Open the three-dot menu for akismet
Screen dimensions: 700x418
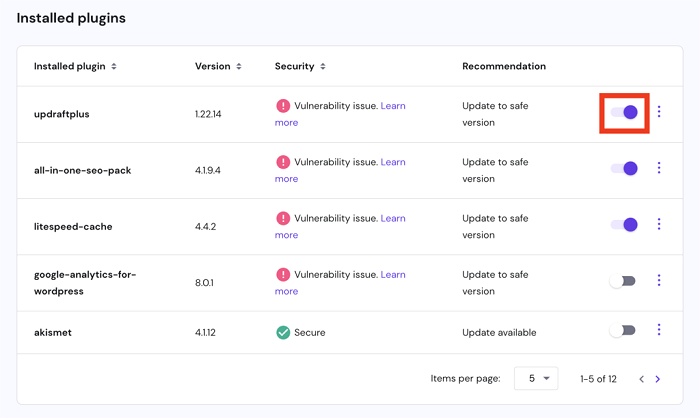(x=659, y=330)
